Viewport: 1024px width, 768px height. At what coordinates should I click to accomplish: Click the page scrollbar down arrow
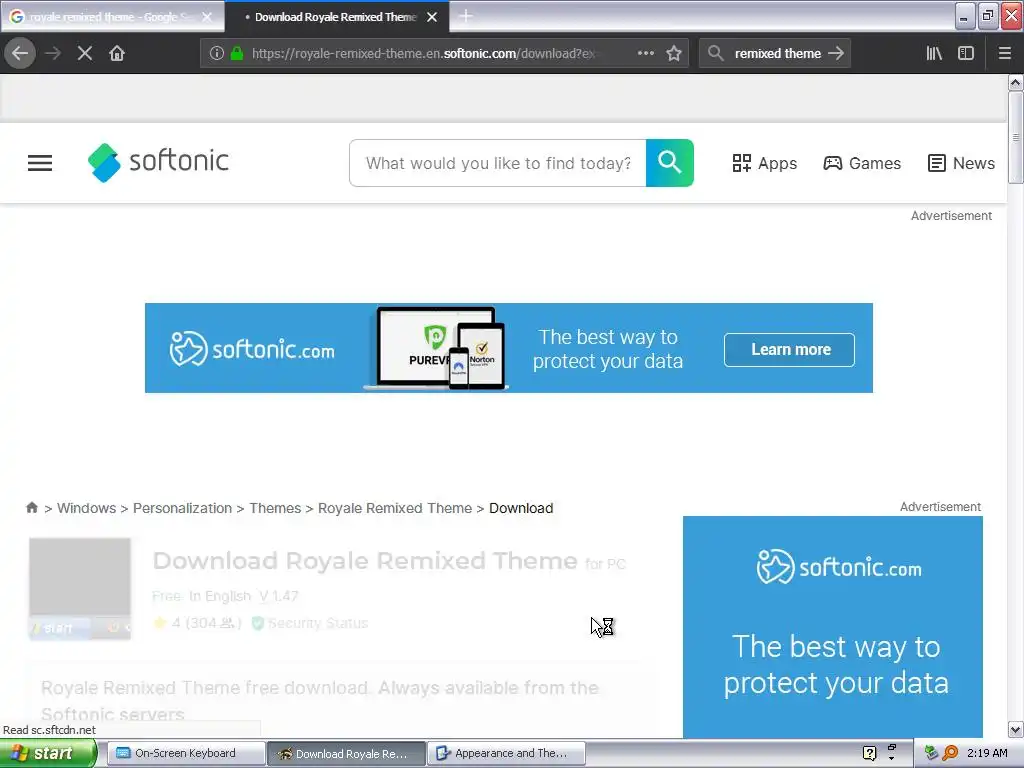1015,729
